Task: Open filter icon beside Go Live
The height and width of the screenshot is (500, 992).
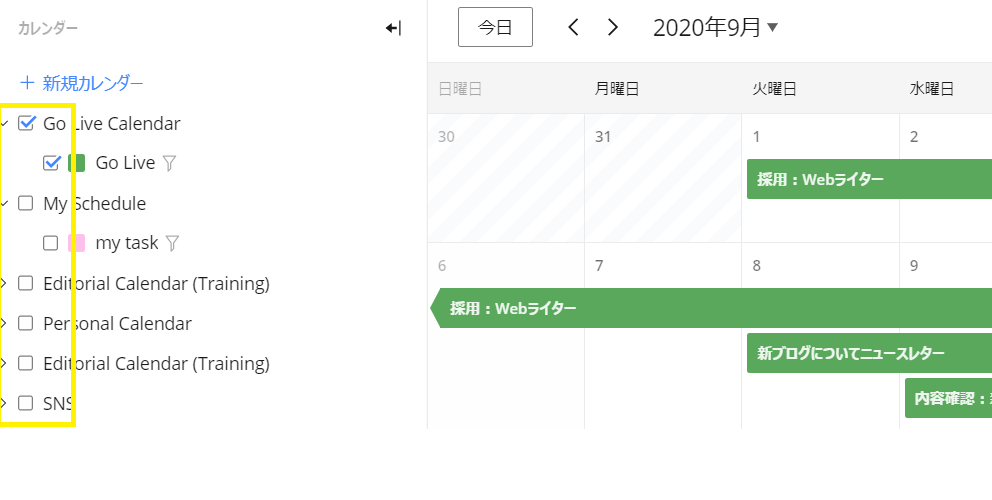Action: [169, 163]
